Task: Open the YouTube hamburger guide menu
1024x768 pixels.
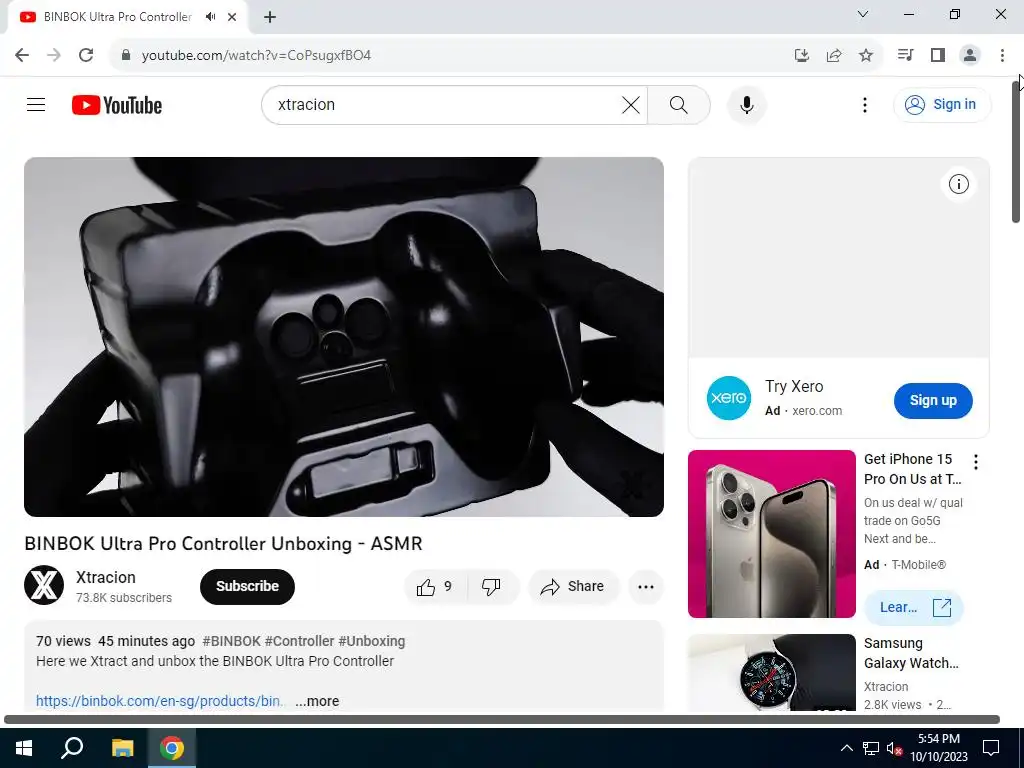Action: 36,104
